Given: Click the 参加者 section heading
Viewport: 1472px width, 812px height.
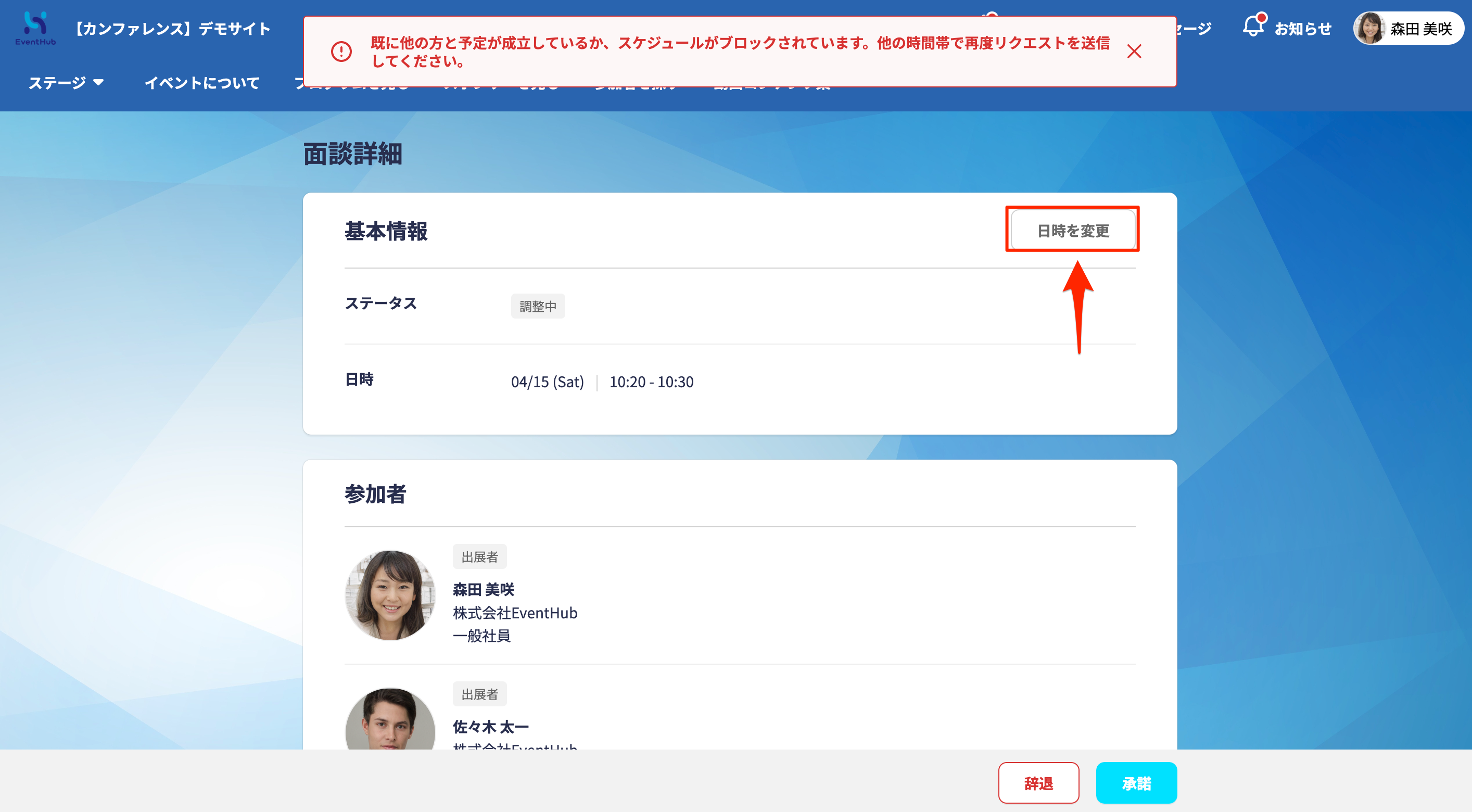Looking at the screenshot, I should tap(375, 494).
